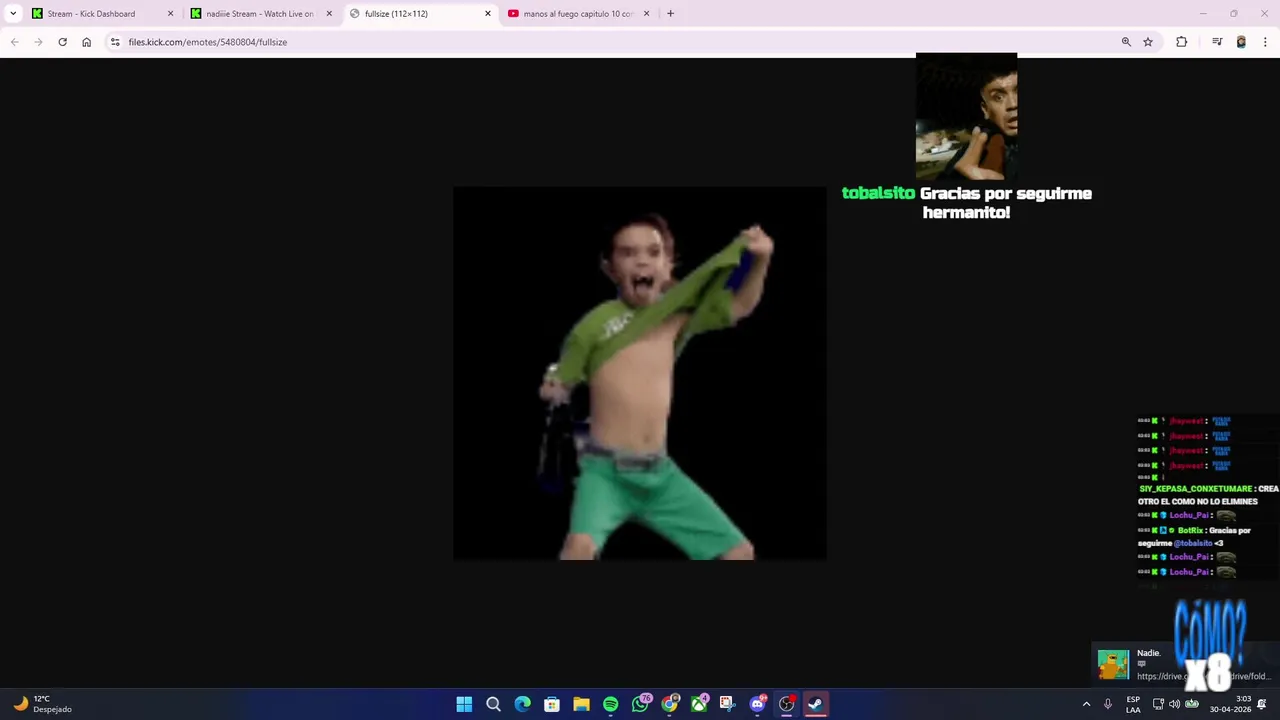The width and height of the screenshot is (1280, 720).
Task: Open the tab search dropdown arrow
Action: [13, 13]
